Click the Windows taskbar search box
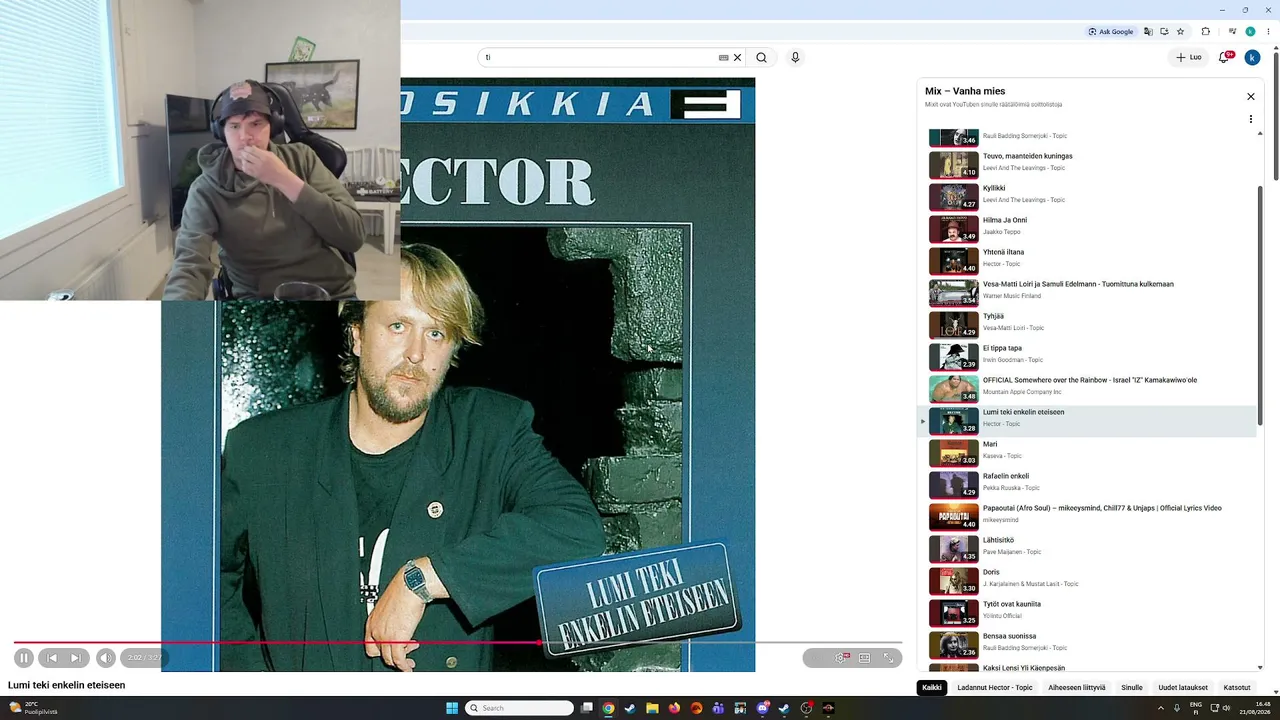 (x=520, y=708)
